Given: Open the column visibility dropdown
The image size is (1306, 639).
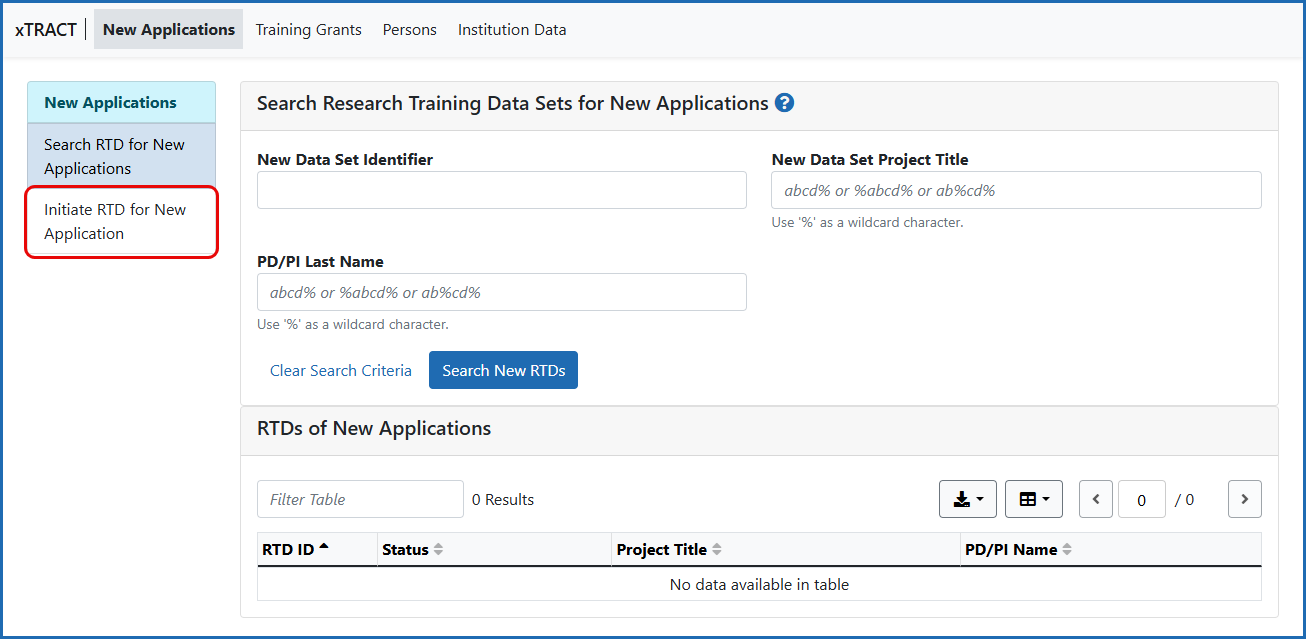Looking at the screenshot, I should point(1046,498).
